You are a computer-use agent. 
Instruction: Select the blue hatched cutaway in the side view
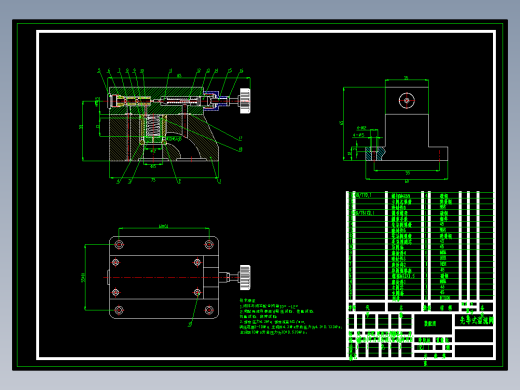(x=376, y=154)
